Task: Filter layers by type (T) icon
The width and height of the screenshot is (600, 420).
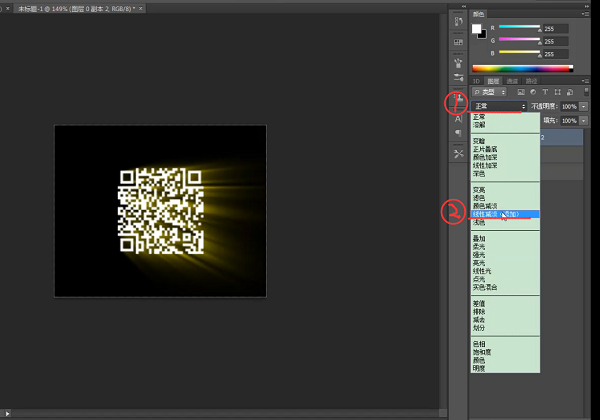Action: (545, 92)
